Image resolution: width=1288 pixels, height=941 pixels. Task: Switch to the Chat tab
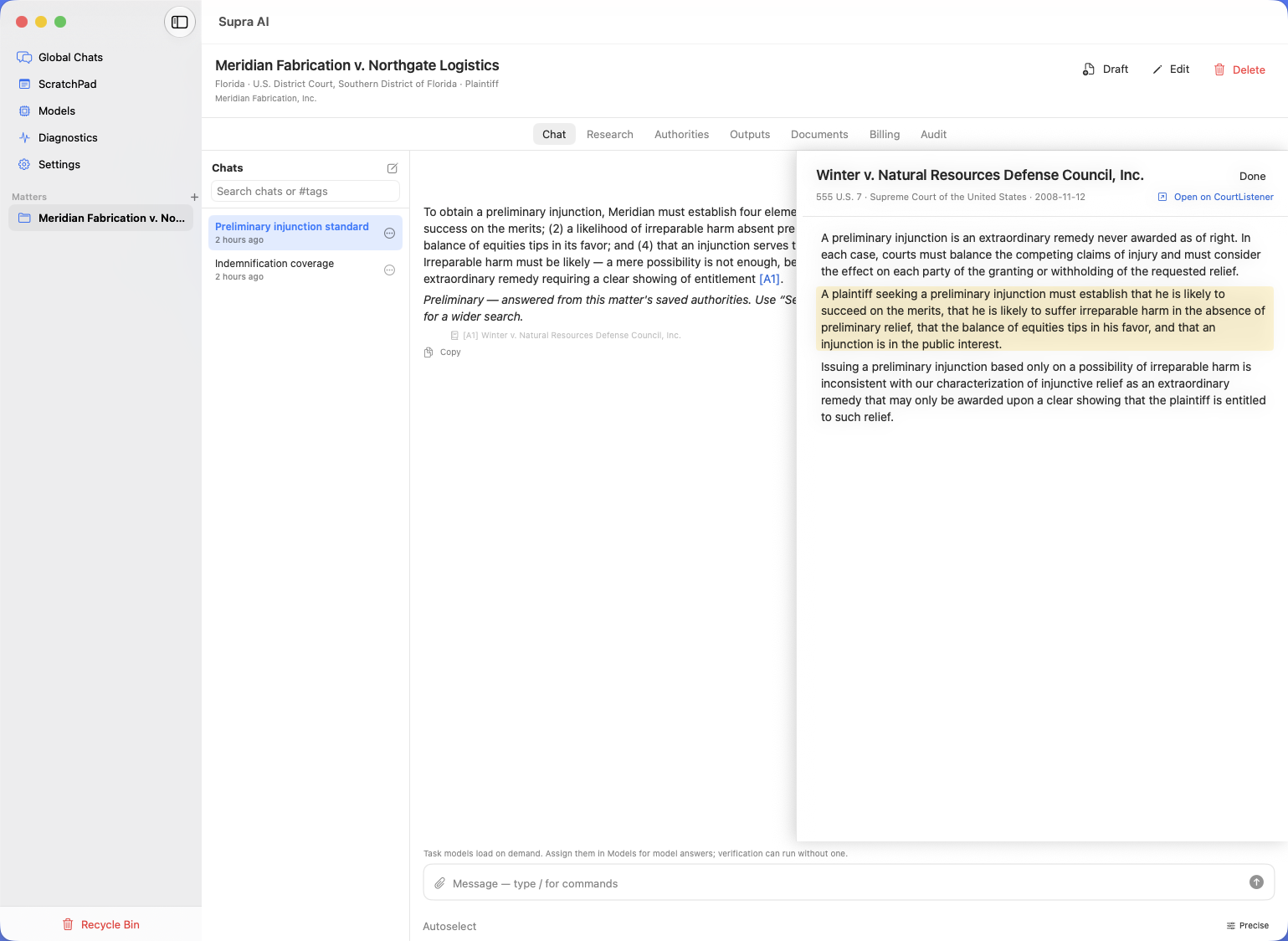(x=554, y=134)
